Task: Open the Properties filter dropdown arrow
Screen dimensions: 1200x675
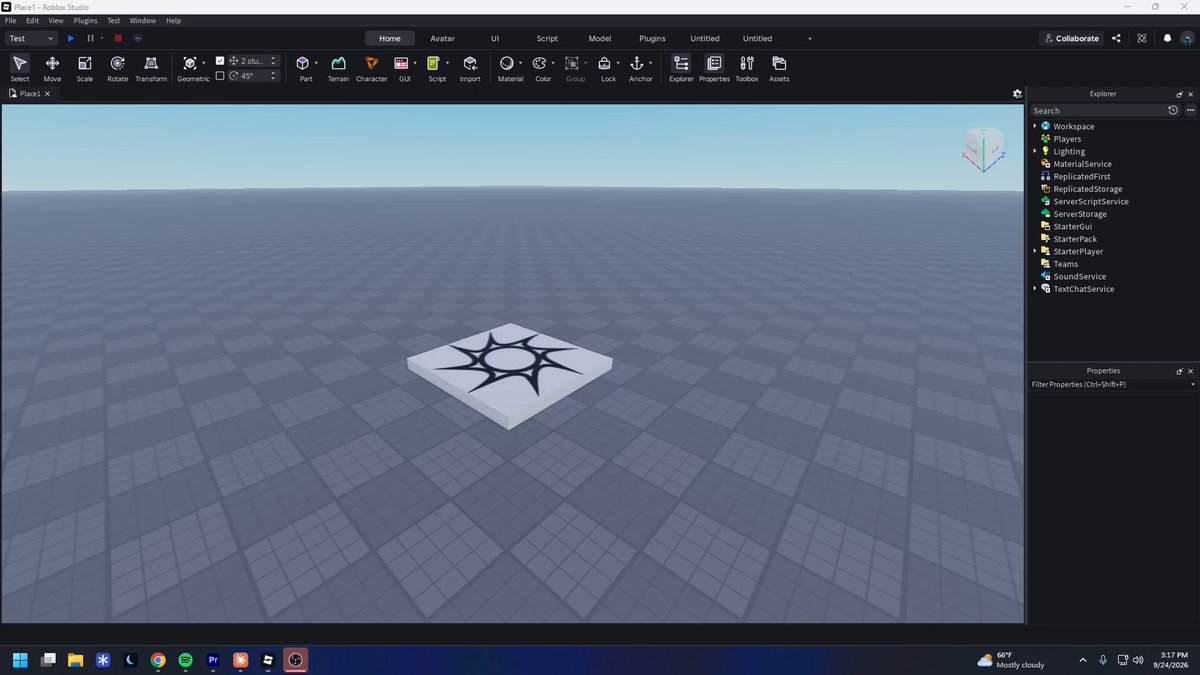Action: pos(1192,385)
